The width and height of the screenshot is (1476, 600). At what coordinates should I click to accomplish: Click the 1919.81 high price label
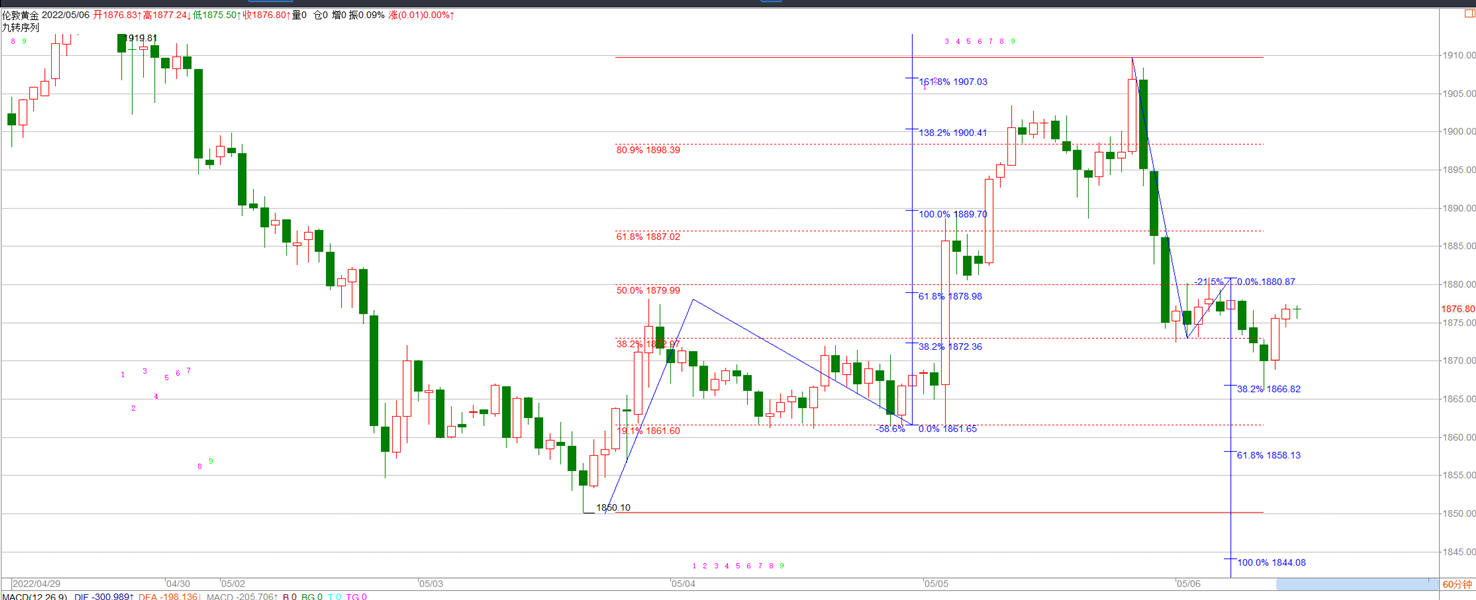[x=140, y=39]
